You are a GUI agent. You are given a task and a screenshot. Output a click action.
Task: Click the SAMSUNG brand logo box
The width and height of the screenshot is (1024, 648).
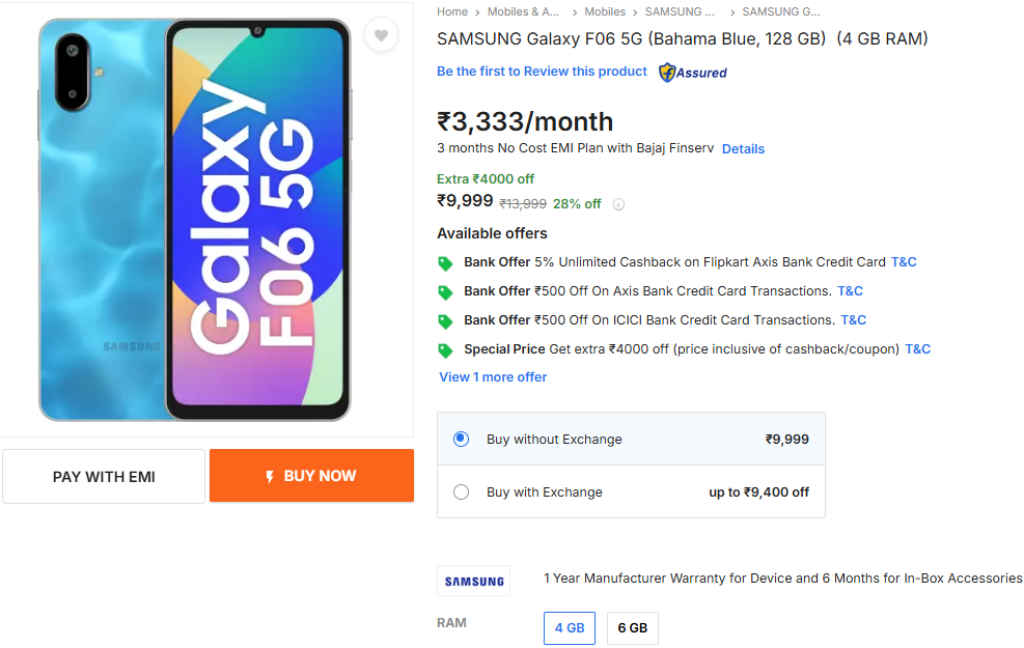(473, 580)
